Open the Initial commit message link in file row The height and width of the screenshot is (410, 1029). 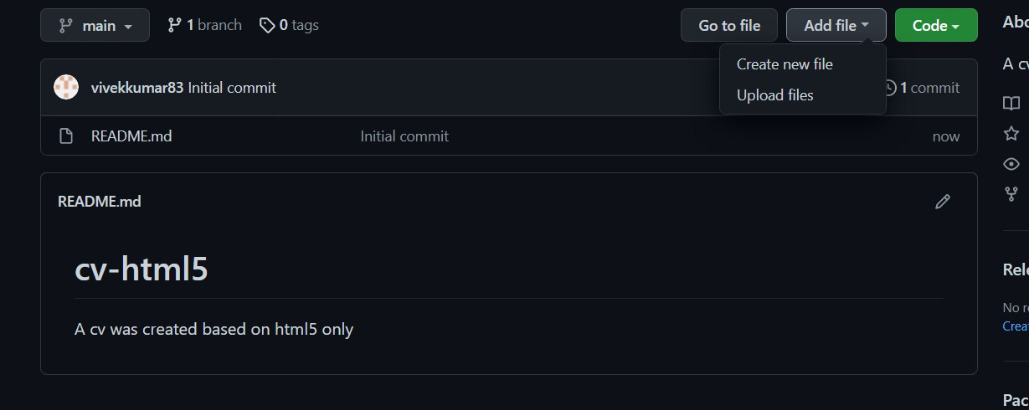(x=404, y=136)
